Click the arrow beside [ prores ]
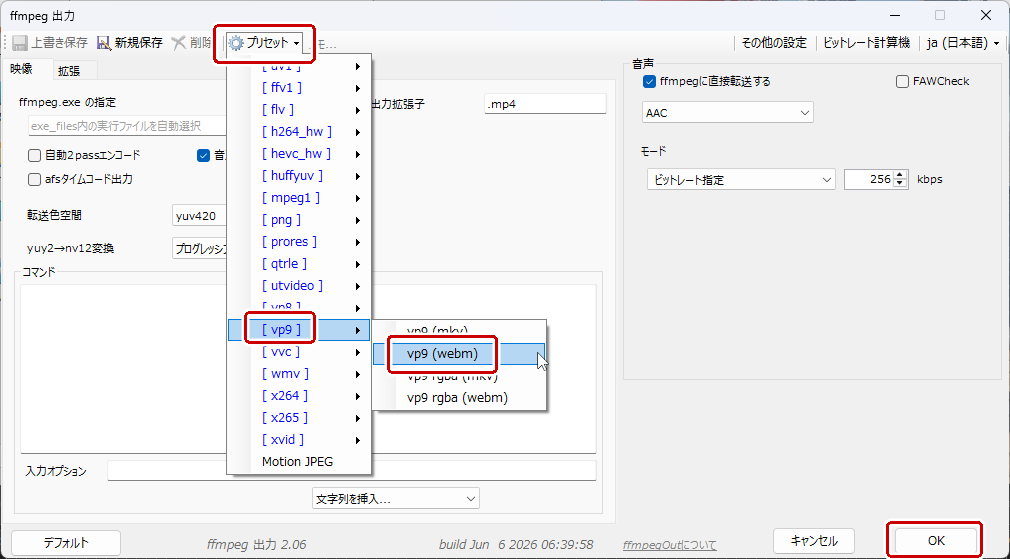 pos(357,242)
